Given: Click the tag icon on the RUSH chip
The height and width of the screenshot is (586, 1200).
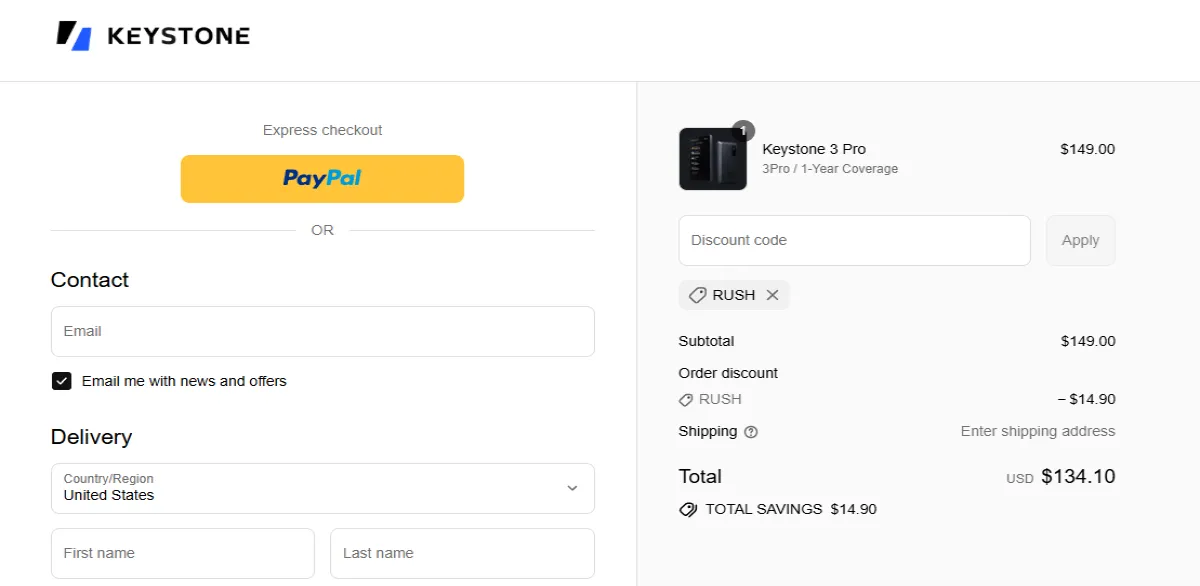Looking at the screenshot, I should 698,294.
